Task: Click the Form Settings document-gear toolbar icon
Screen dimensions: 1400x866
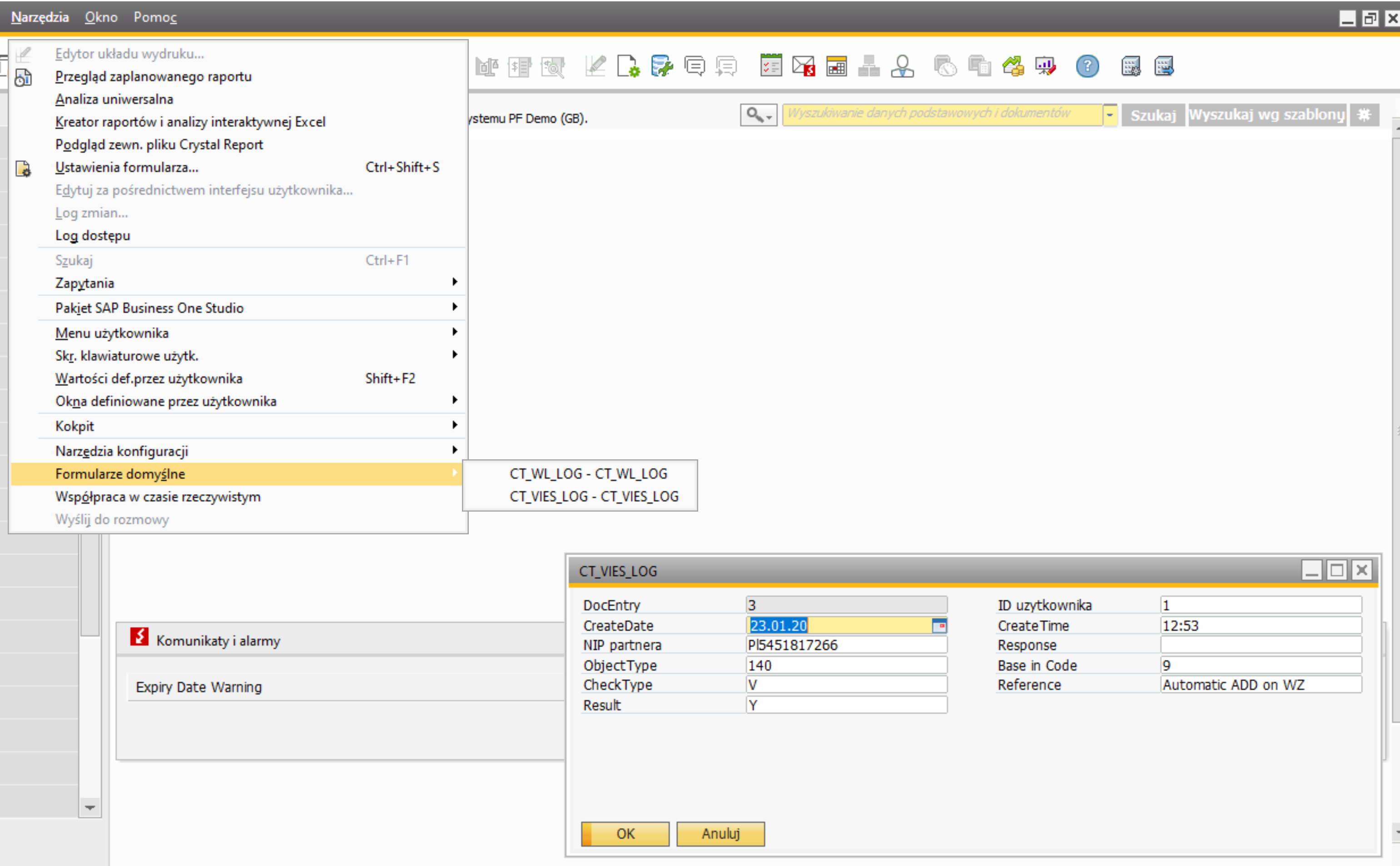Action: [628, 66]
